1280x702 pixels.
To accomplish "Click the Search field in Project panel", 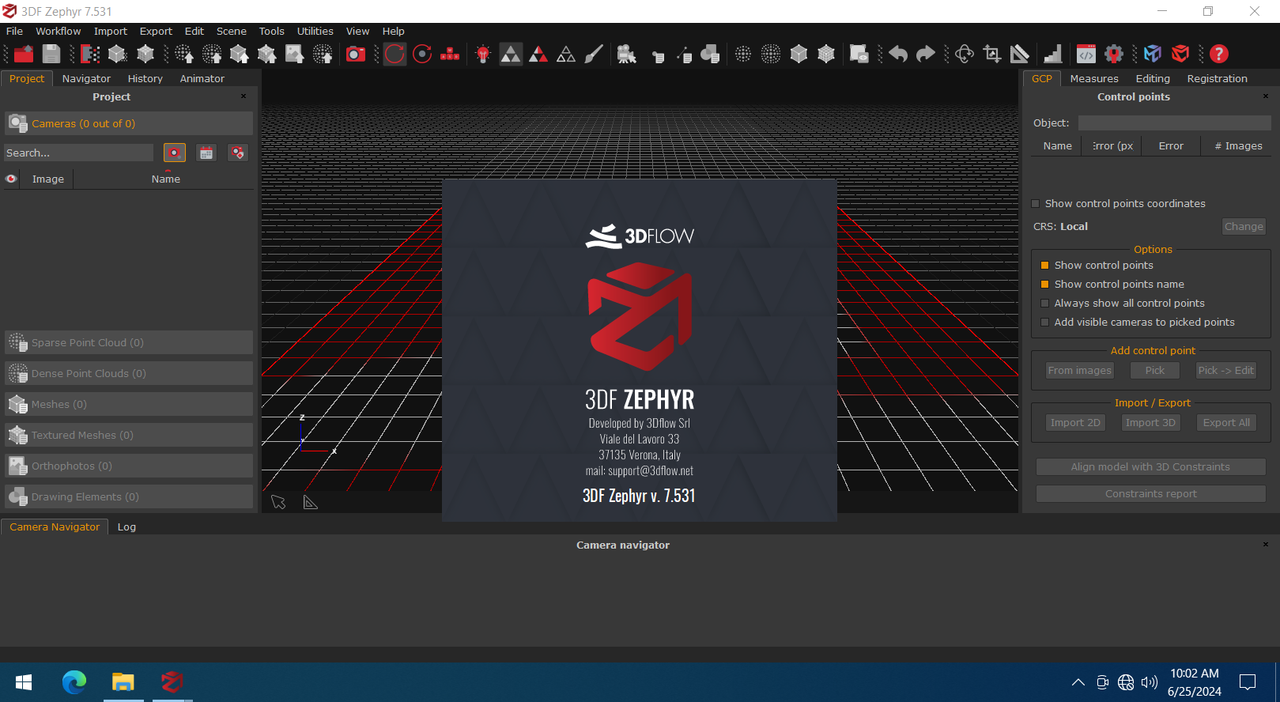I will coord(79,153).
